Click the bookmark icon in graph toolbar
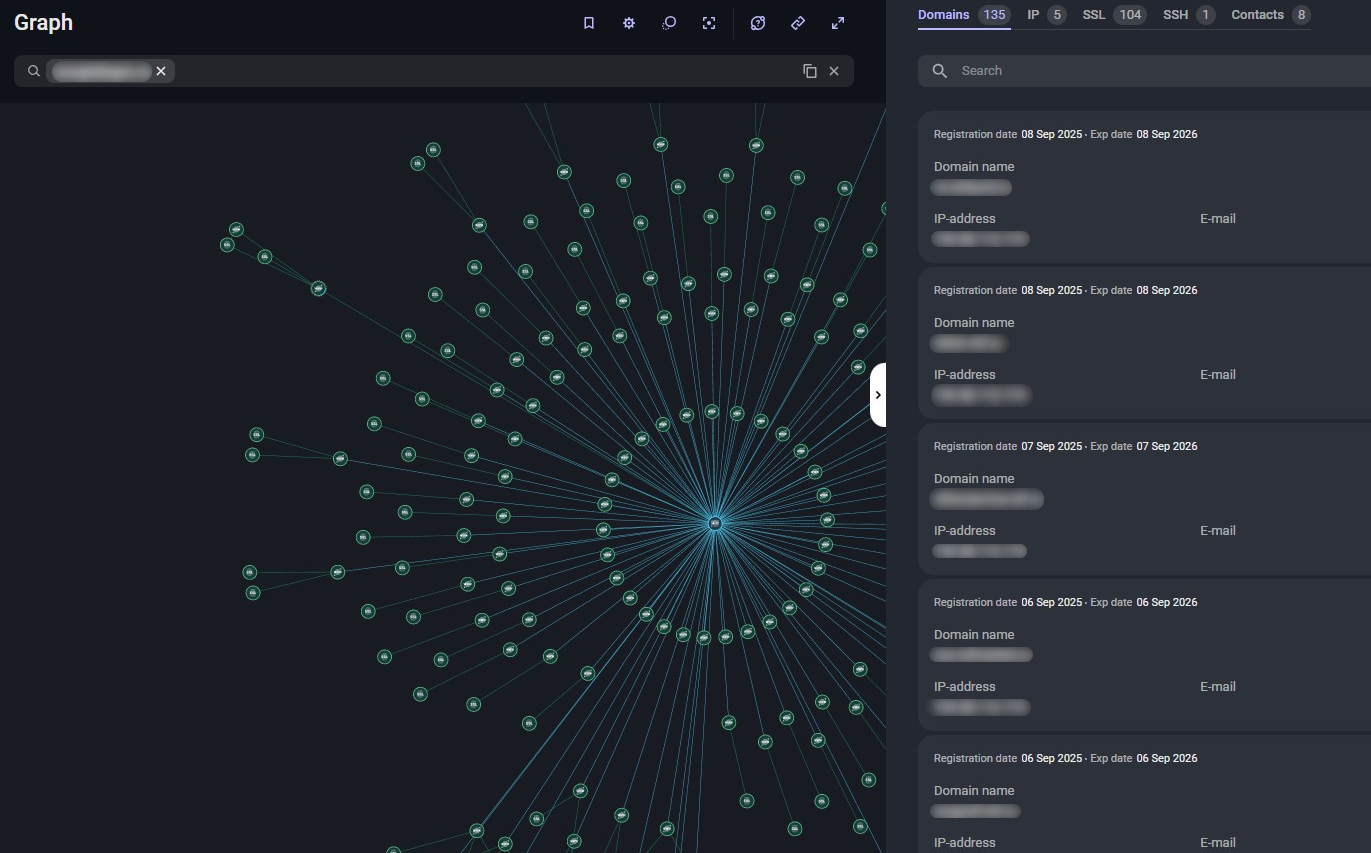The height and width of the screenshot is (853, 1371). click(x=589, y=23)
